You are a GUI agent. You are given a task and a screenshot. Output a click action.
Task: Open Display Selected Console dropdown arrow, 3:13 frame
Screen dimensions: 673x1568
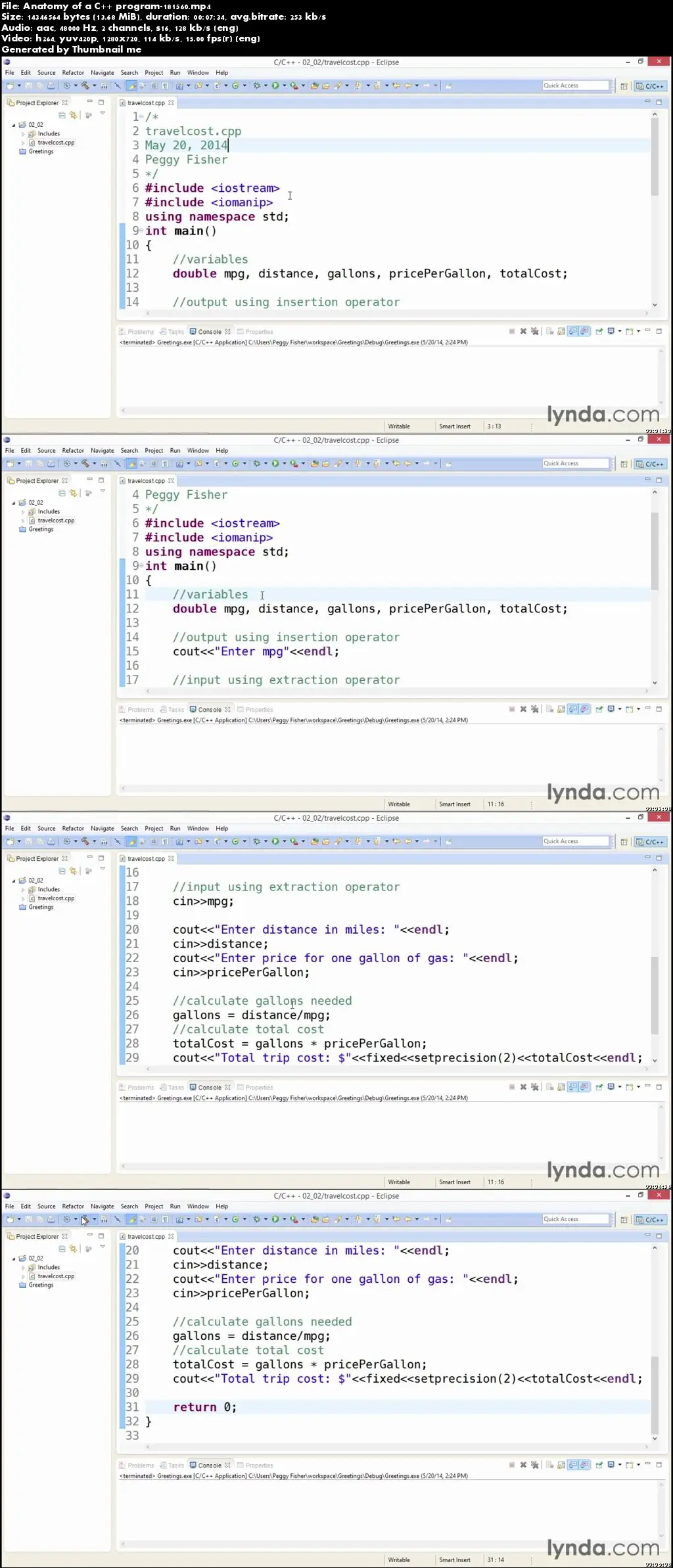pos(620,331)
